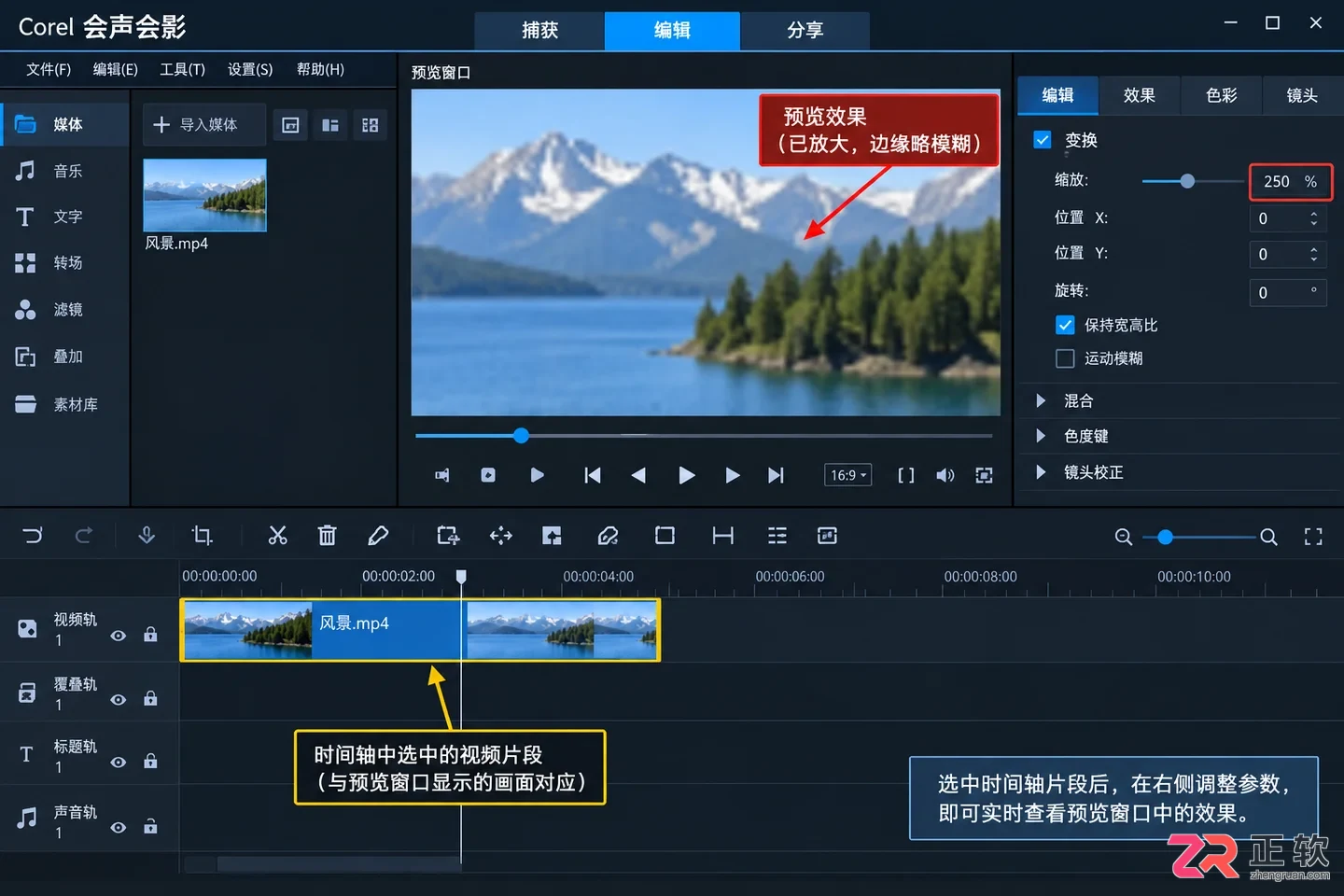Enable 运动模糊 checkbox
Image resolution: width=1344 pixels, height=896 pixels.
(1065, 358)
